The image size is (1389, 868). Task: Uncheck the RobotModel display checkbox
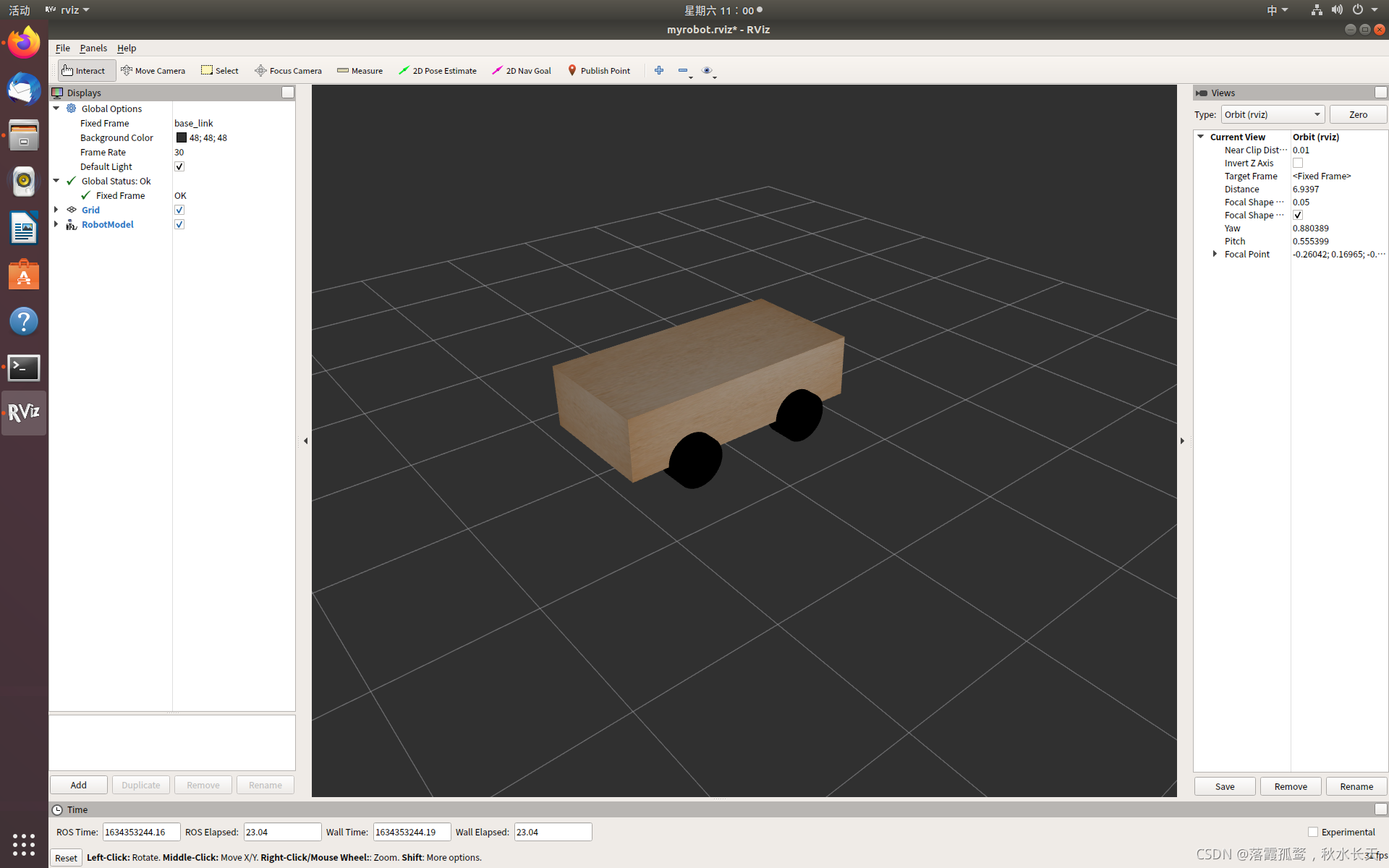coord(179,224)
